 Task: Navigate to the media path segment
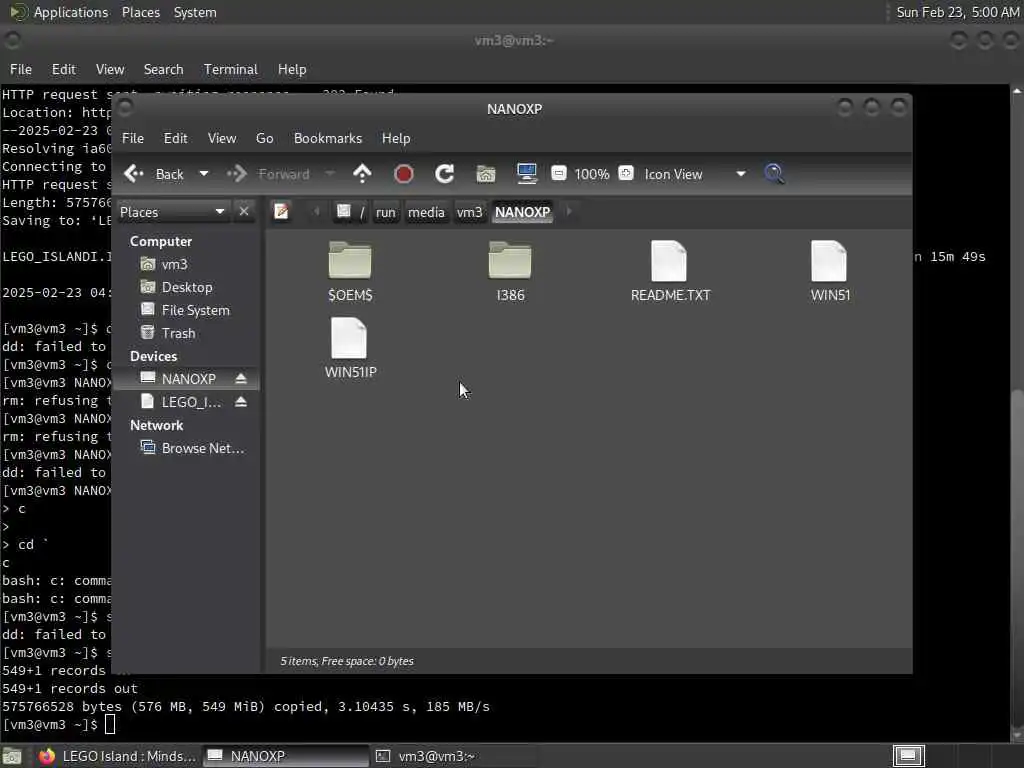[x=426, y=212]
